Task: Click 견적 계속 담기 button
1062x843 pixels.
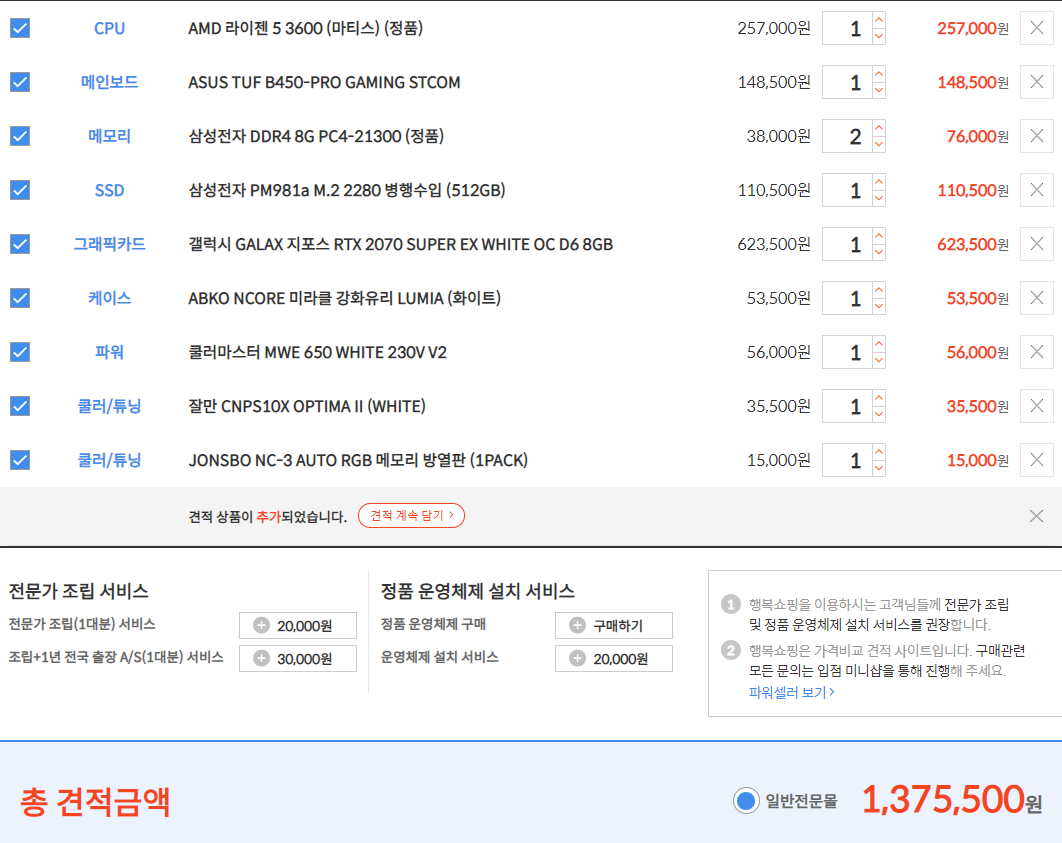Action: pos(411,515)
